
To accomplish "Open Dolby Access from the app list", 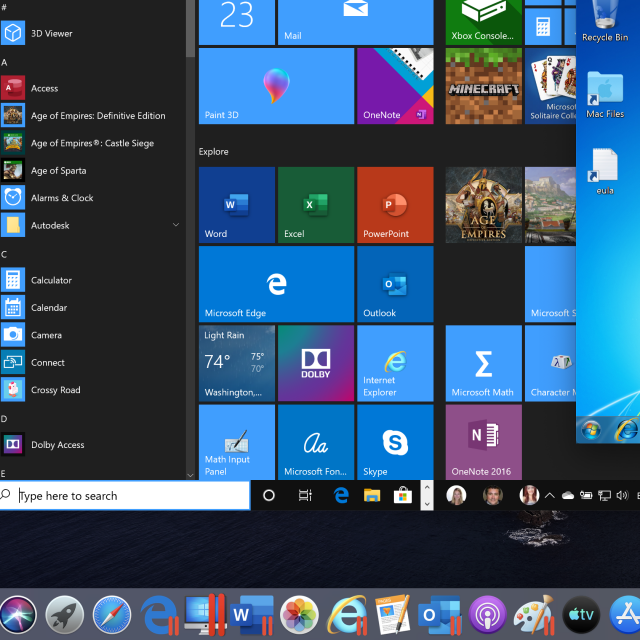I will [92, 444].
